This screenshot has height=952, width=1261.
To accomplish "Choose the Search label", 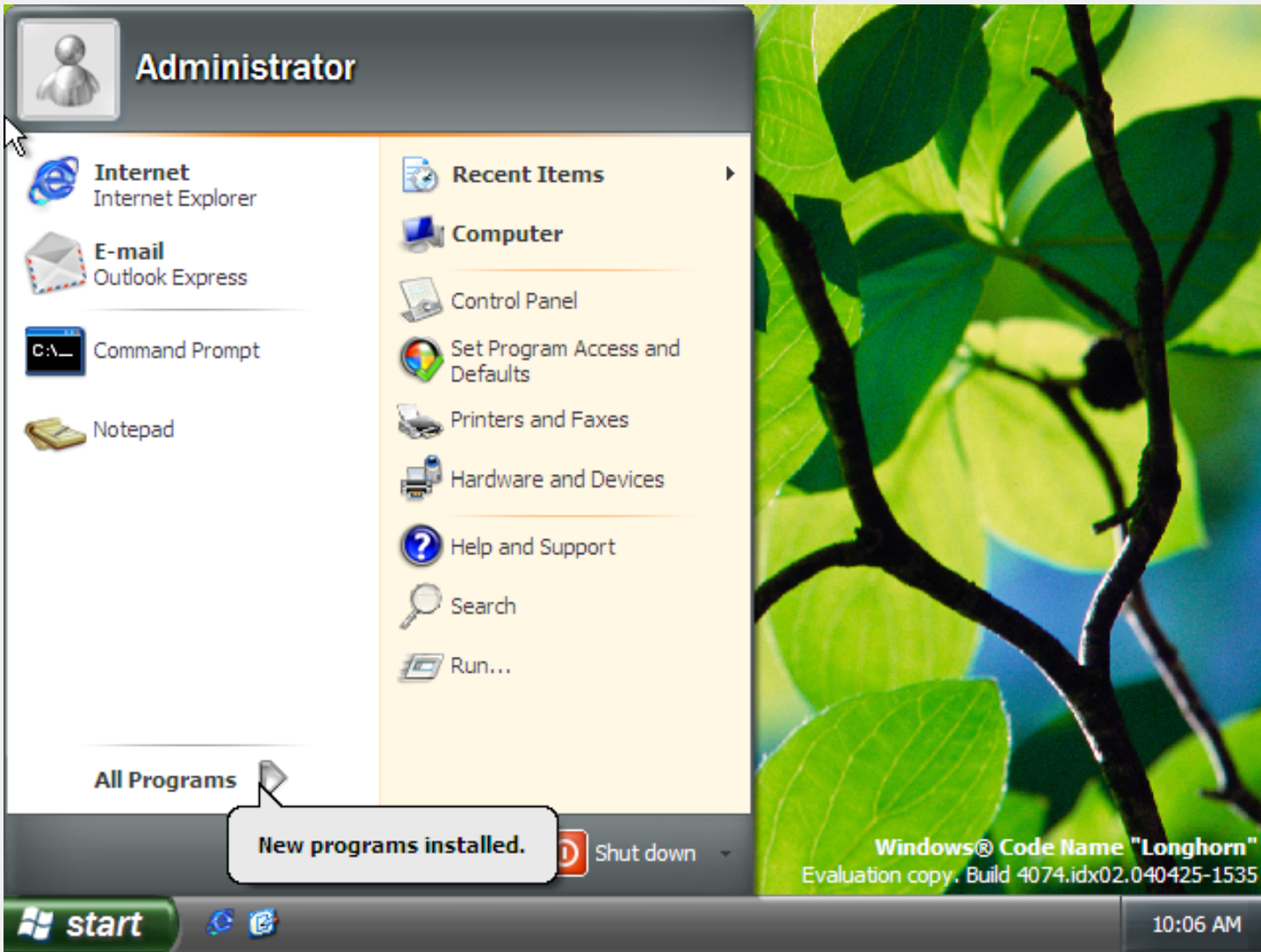I will [483, 606].
